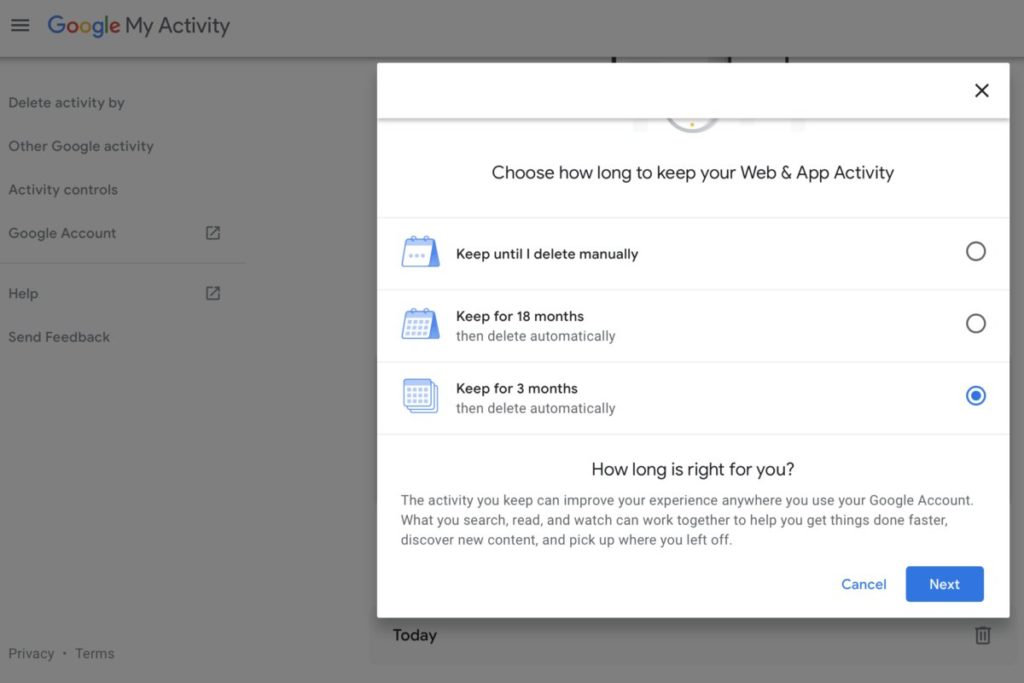Select the Keep for 18 months radio button
Image resolution: width=1024 pixels, height=683 pixels.
(x=975, y=323)
